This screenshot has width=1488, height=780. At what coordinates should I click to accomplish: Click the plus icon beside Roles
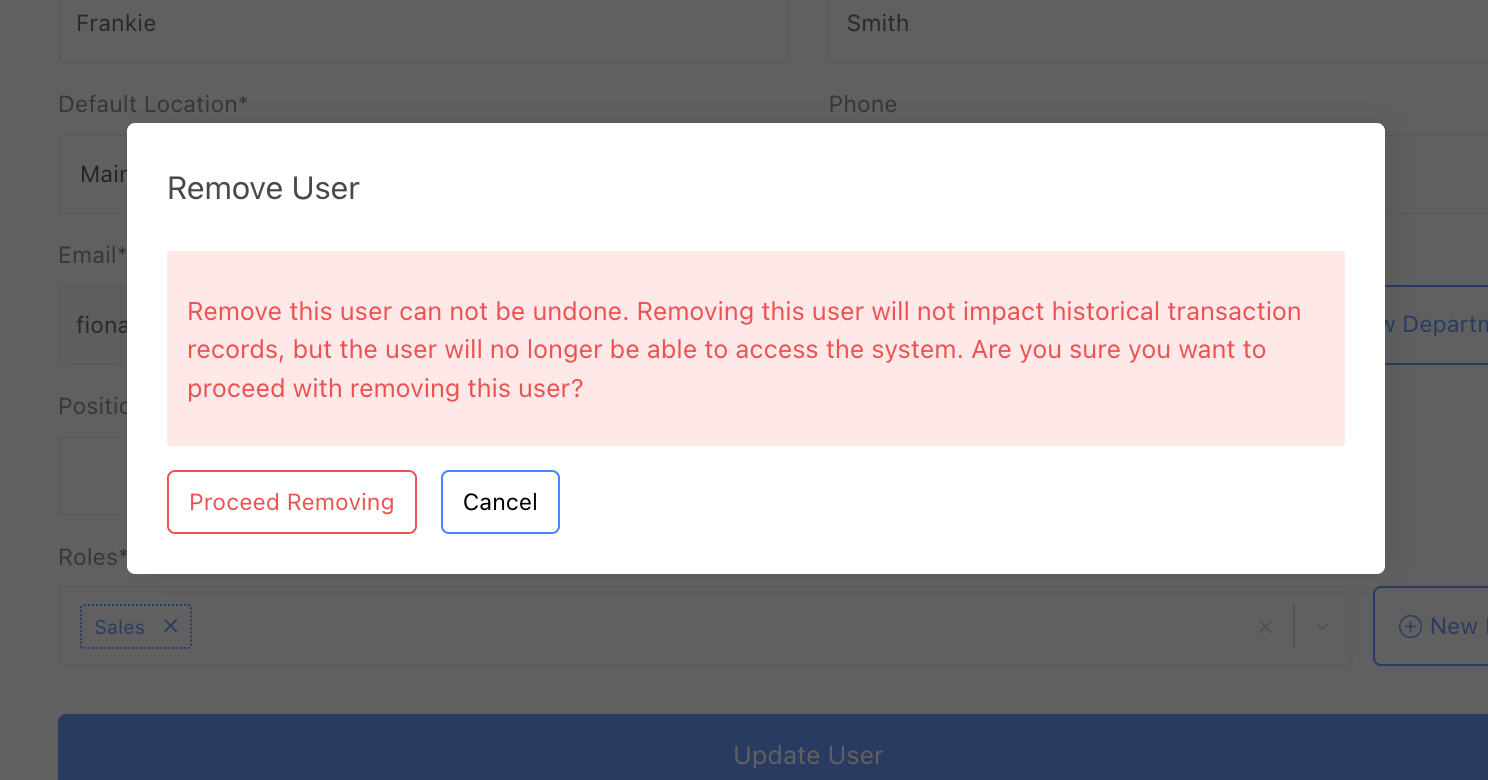[x=1410, y=627]
